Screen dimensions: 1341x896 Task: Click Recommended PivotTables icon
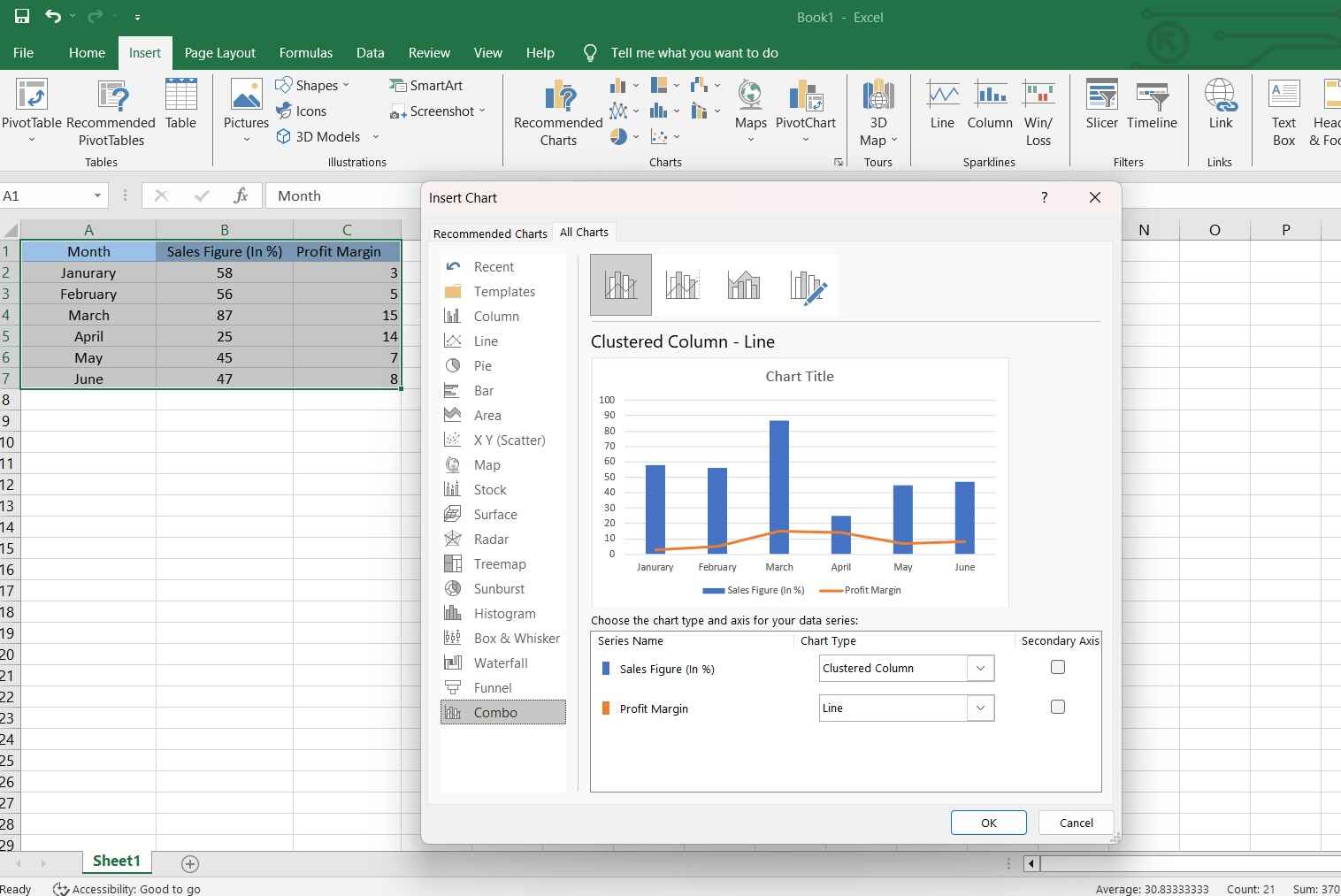coord(111,112)
